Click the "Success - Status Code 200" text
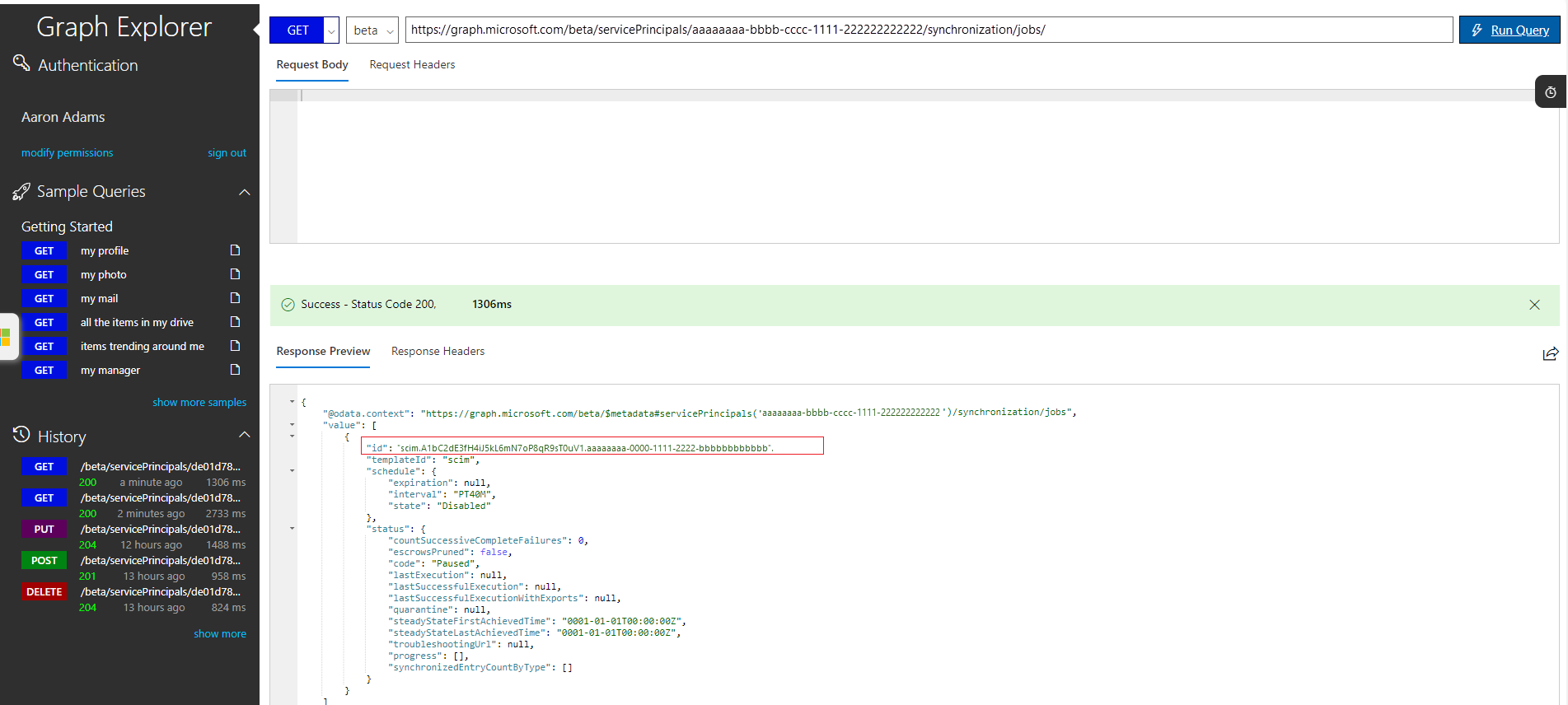 coord(367,305)
